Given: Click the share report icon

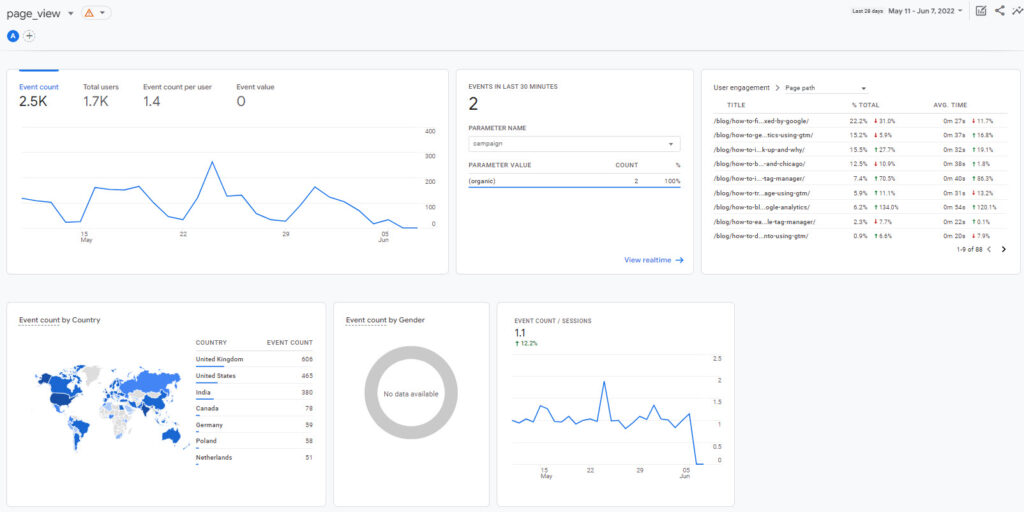Looking at the screenshot, I should pos(999,11).
